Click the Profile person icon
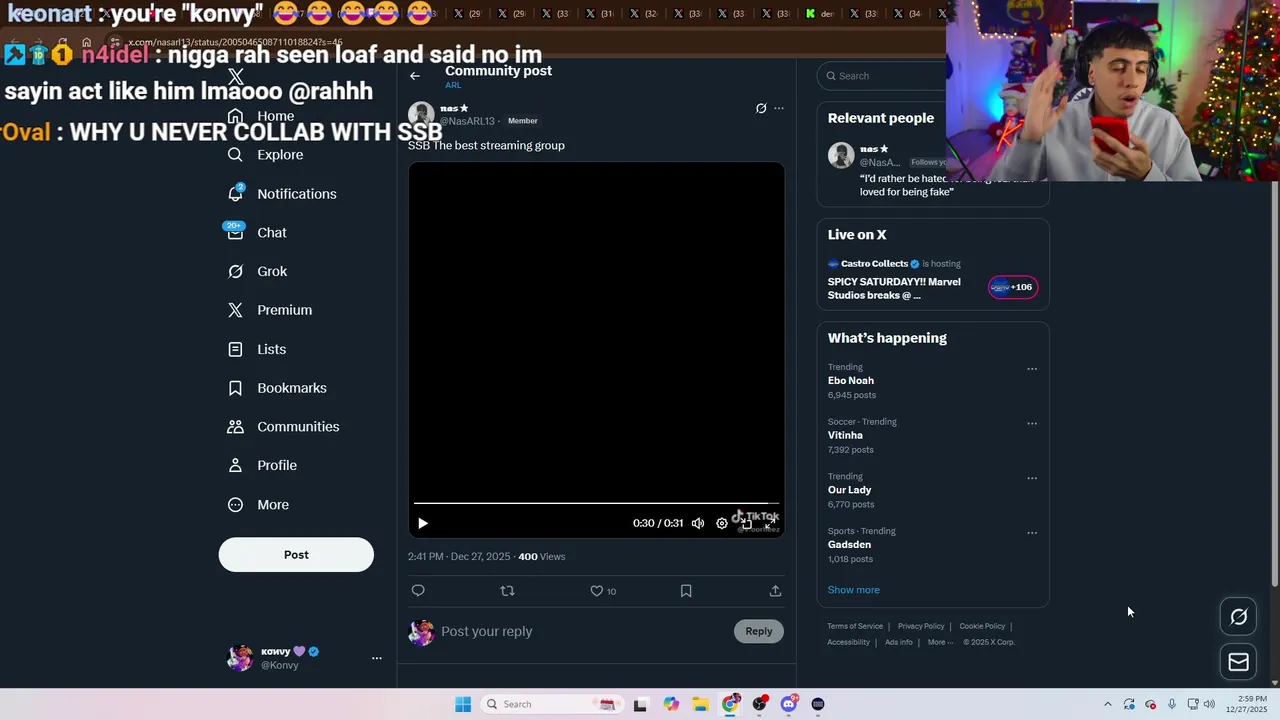The height and width of the screenshot is (720, 1280). [x=235, y=466]
